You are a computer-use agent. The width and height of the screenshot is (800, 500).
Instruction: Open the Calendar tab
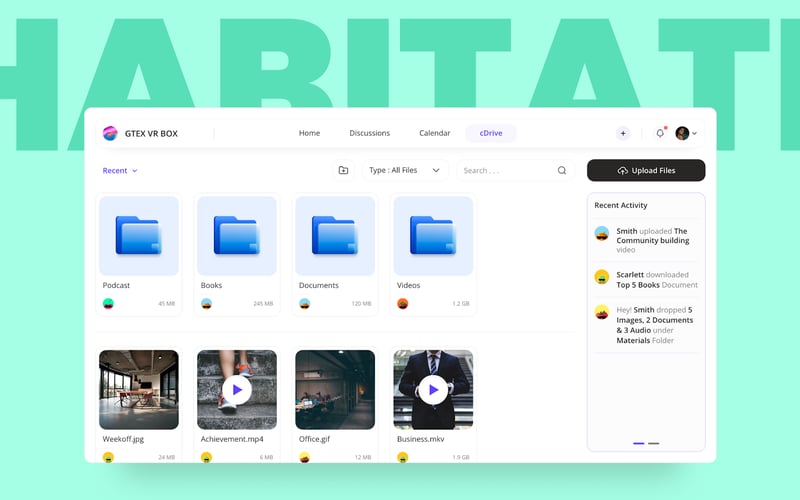pos(435,133)
